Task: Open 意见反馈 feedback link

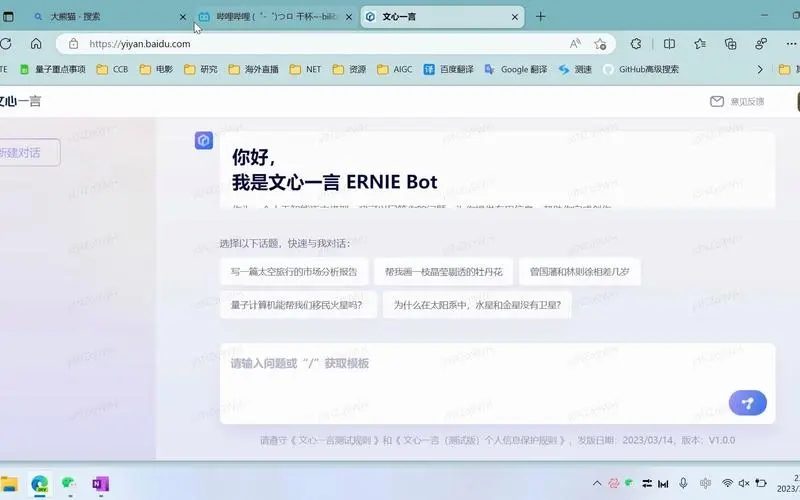Action: click(x=737, y=102)
